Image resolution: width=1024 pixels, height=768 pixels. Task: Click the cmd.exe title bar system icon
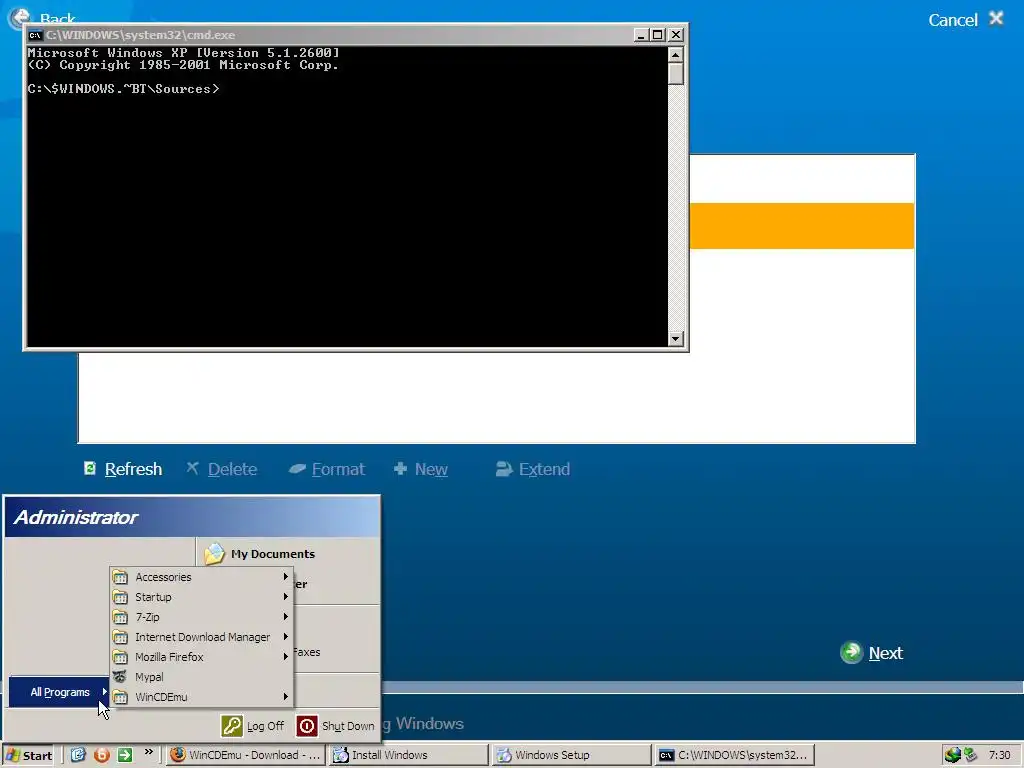point(35,35)
